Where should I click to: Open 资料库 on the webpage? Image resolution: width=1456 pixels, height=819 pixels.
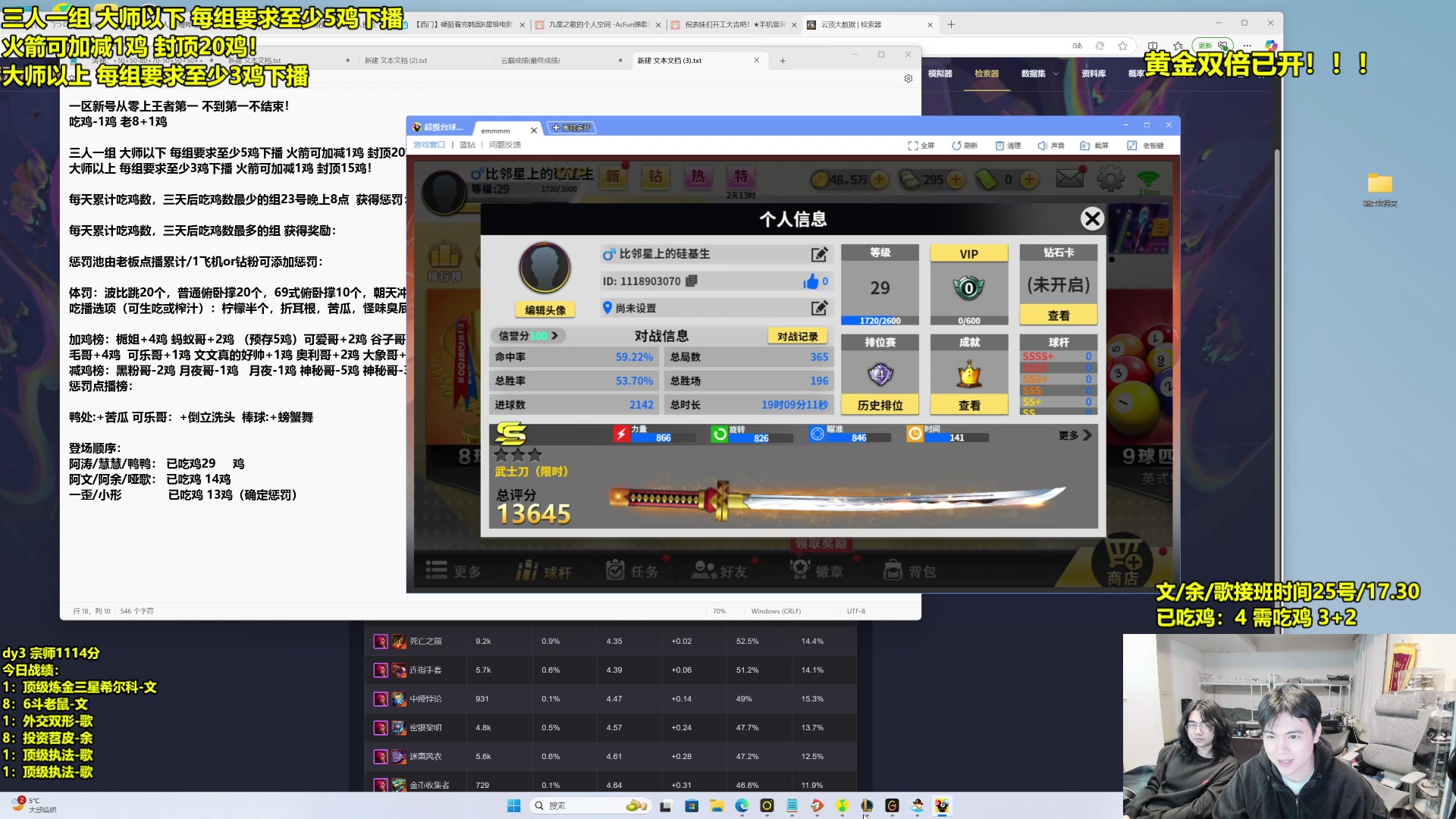pyautogui.click(x=1094, y=74)
